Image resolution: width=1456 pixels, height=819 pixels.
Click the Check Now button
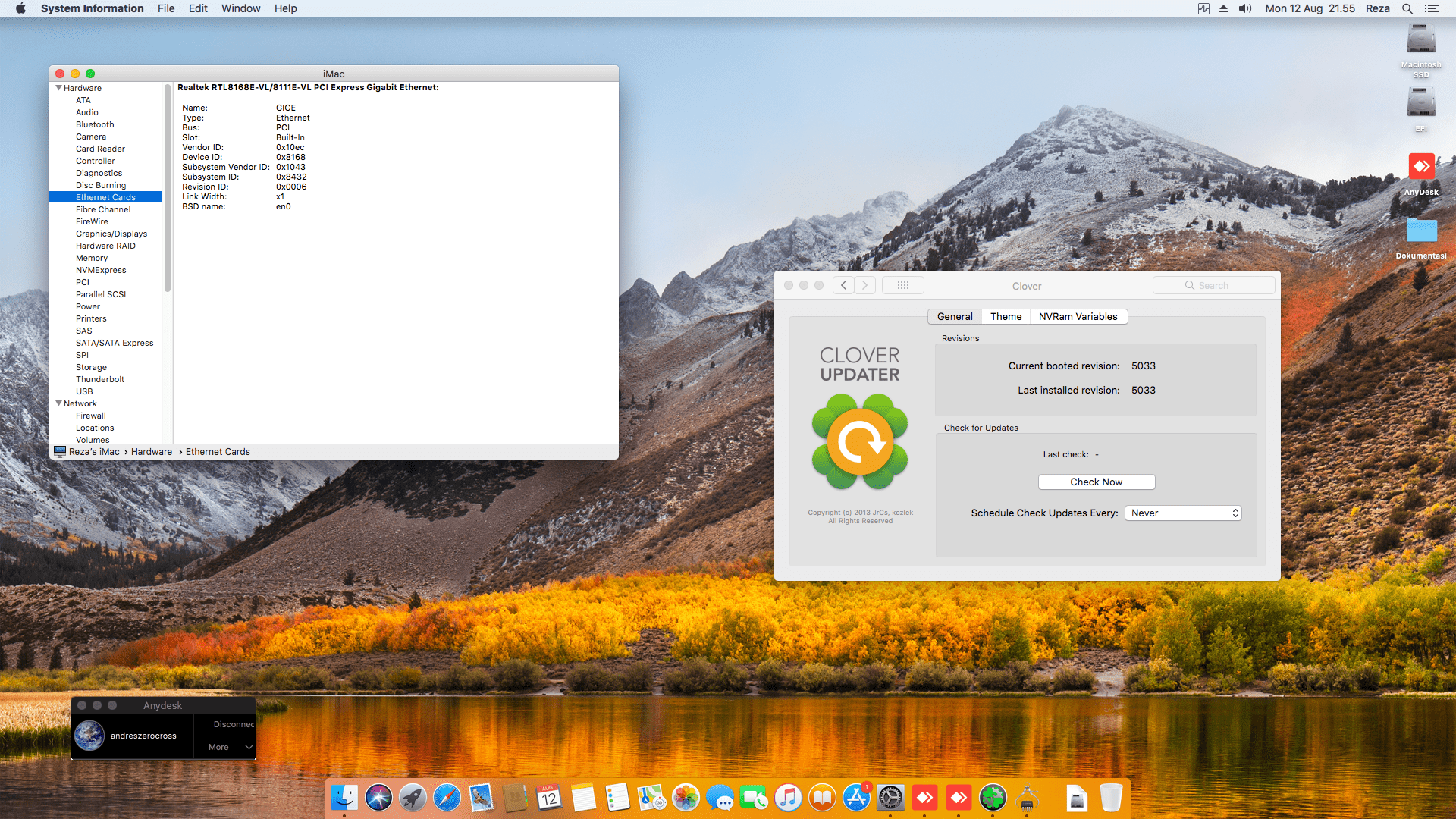pos(1096,482)
